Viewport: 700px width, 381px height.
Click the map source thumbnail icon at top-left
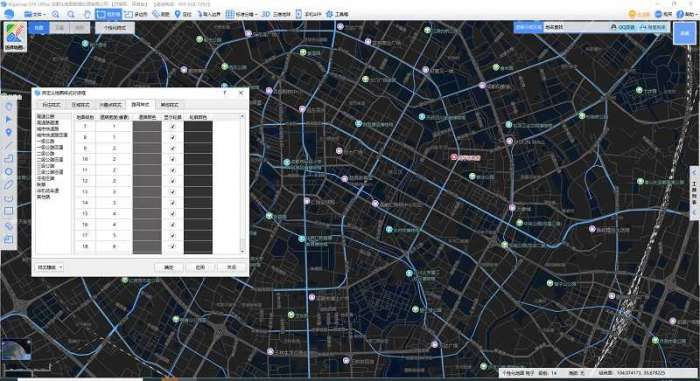[15, 36]
